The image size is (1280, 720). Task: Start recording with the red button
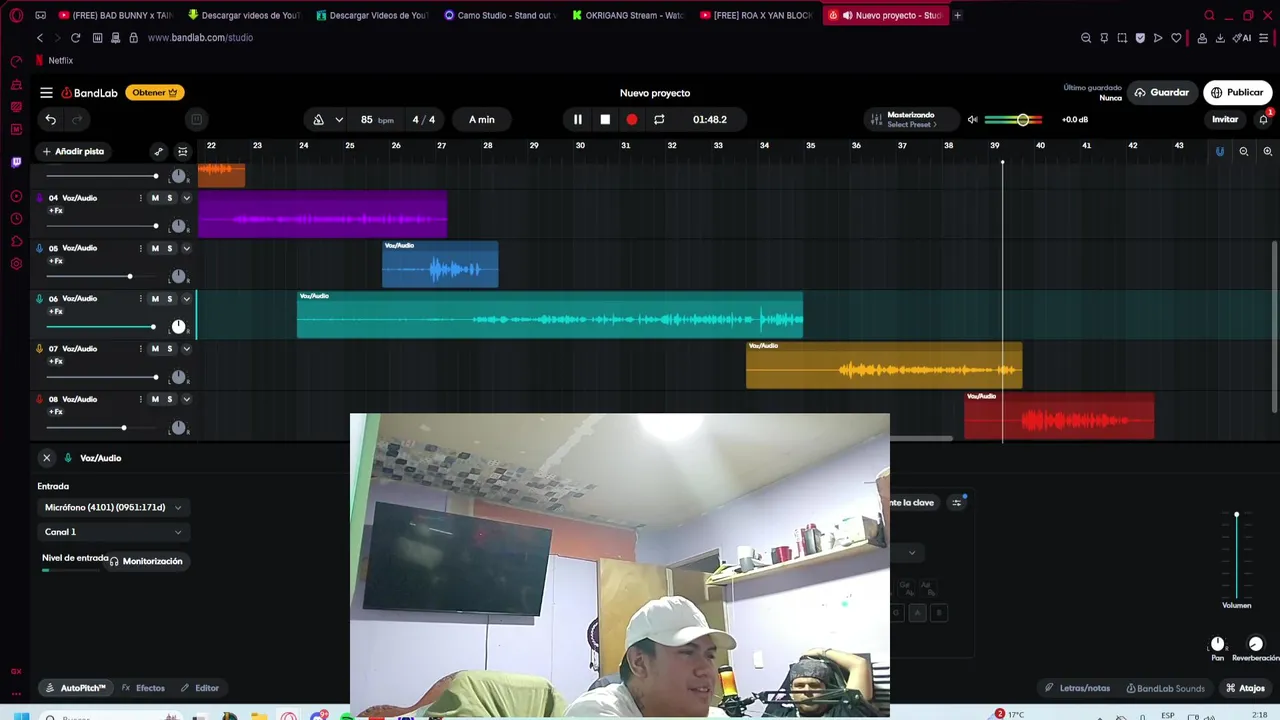tap(632, 119)
